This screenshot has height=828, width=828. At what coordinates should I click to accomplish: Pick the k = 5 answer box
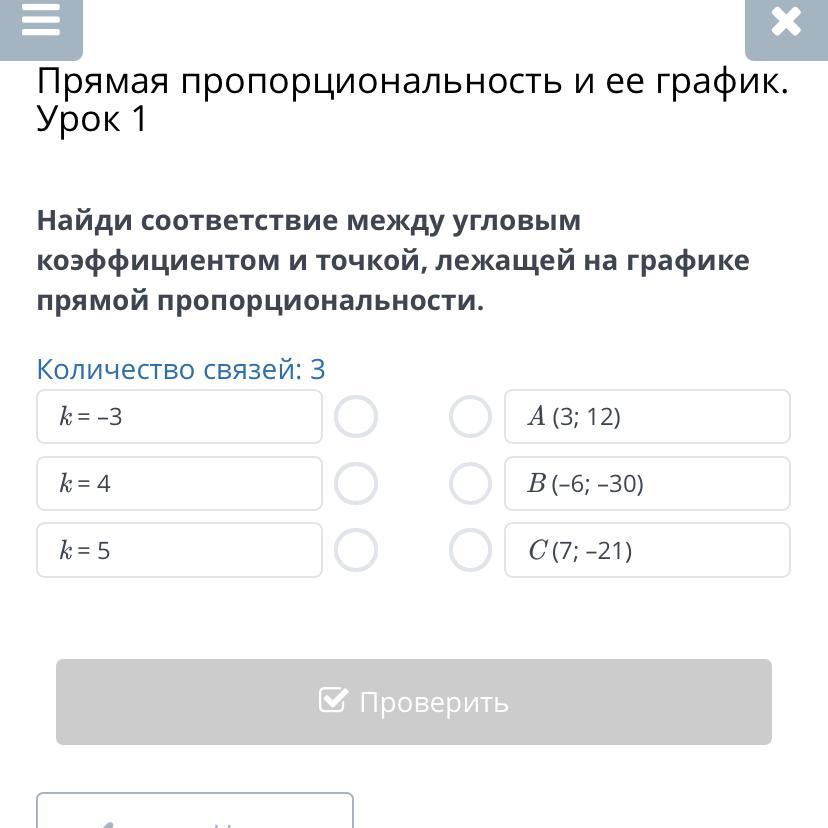179,550
